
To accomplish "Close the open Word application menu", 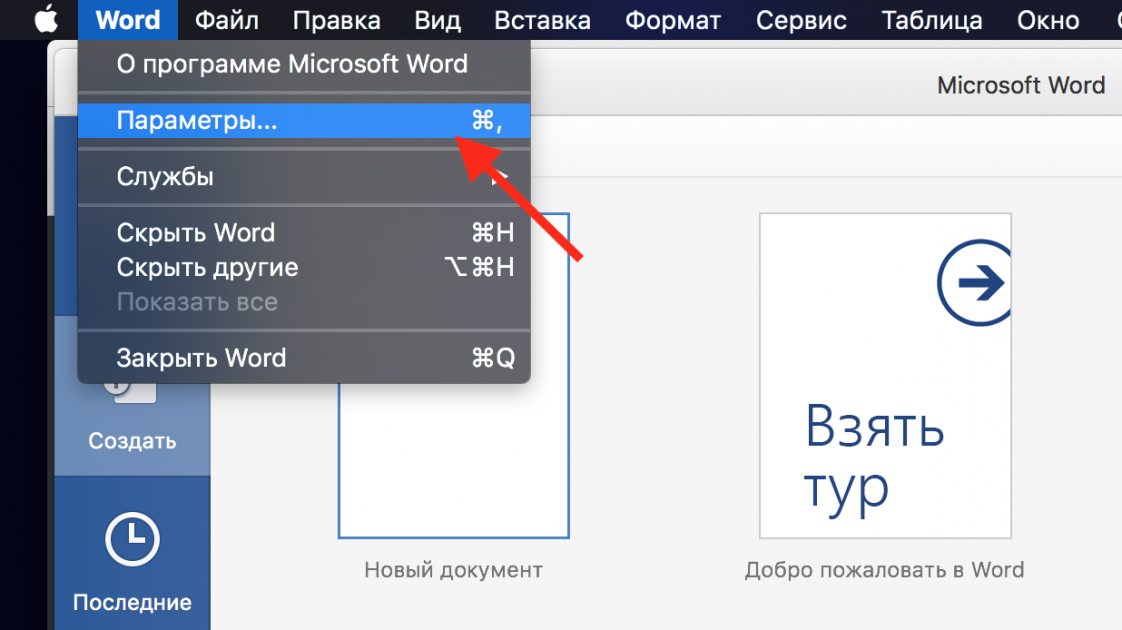I will pyautogui.click(x=127, y=20).
